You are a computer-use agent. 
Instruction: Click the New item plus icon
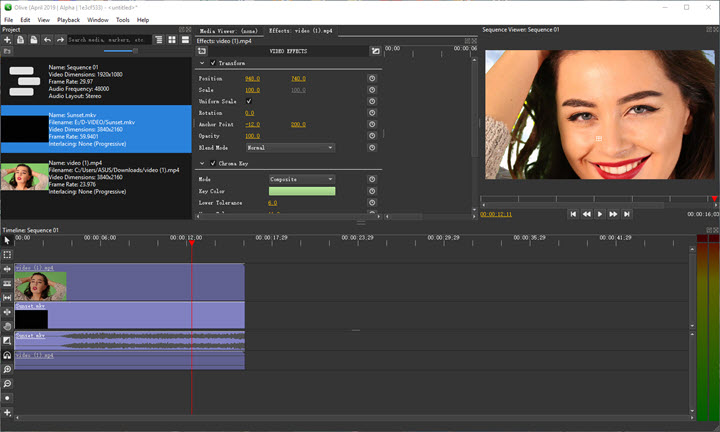click(7, 40)
